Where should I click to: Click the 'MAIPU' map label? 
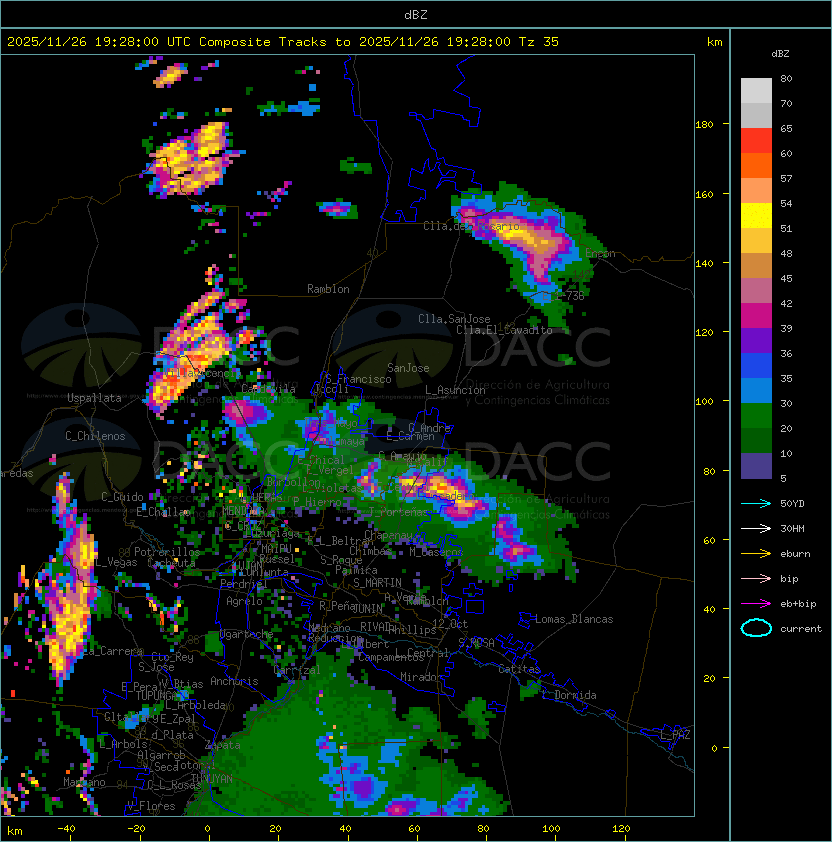pyautogui.click(x=276, y=549)
